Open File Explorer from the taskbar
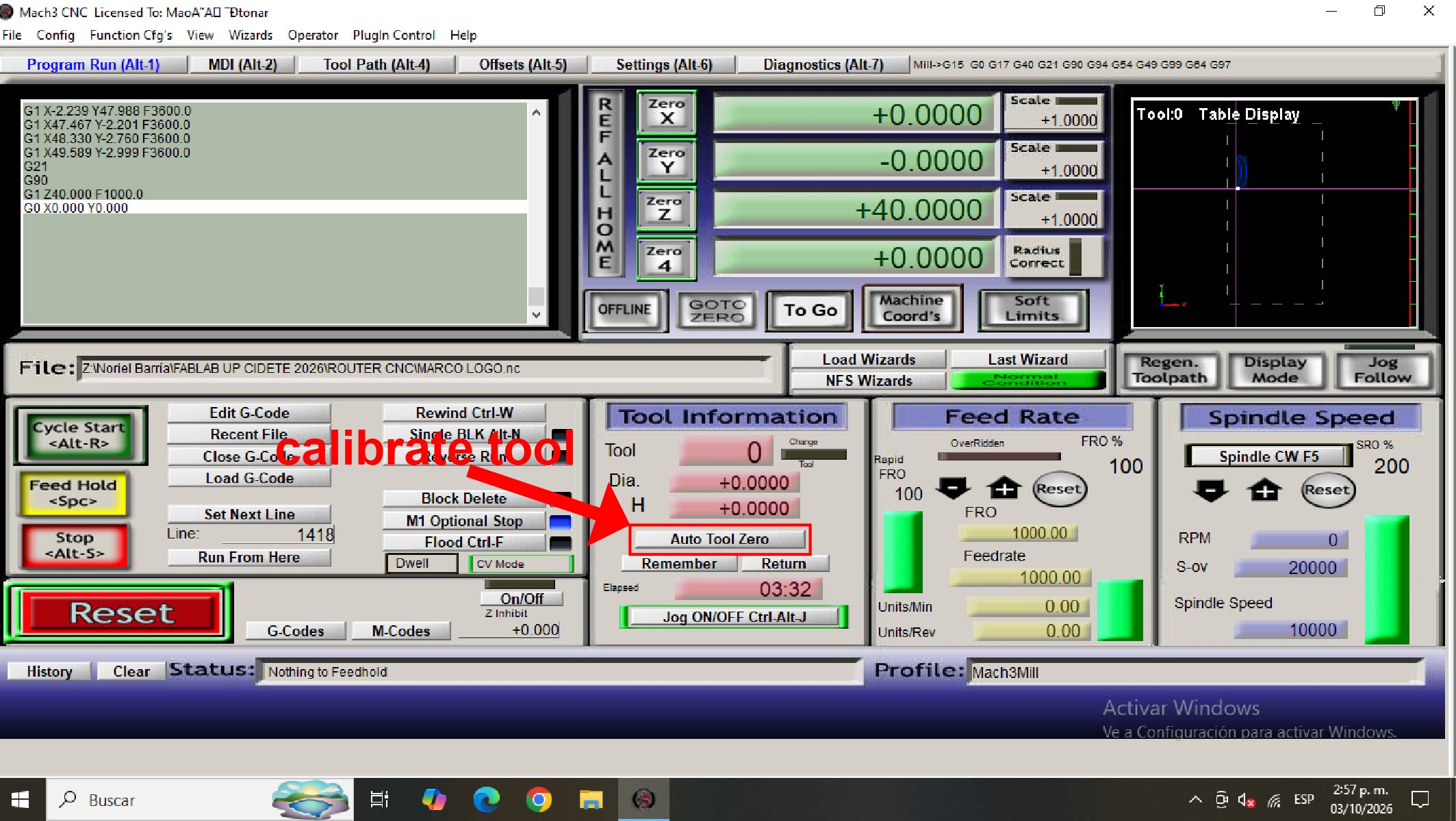Image resolution: width=1456 pixels, height=821 pixels. pyautogui.click(x=590, y=798)
